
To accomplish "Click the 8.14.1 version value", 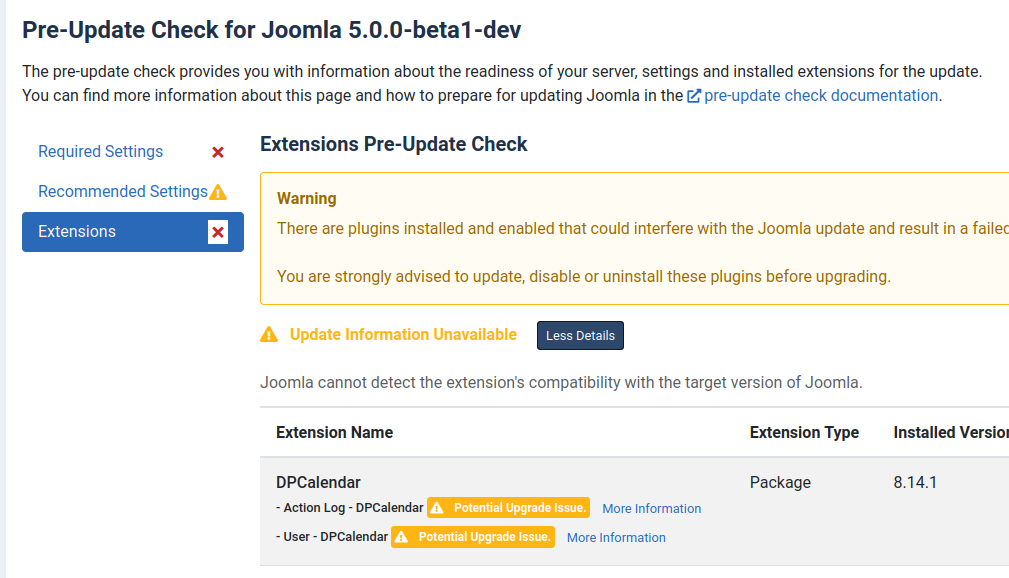I will [915, 483].
